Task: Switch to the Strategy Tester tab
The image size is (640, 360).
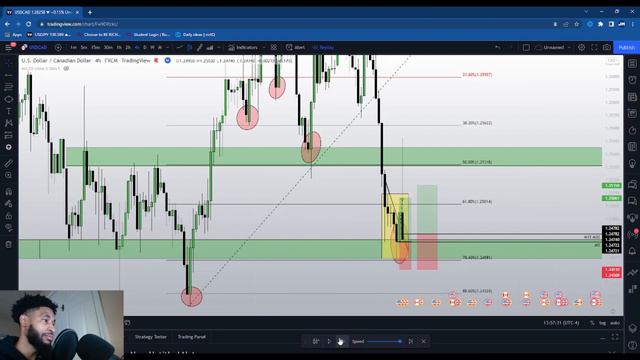Action: point(151,337)
